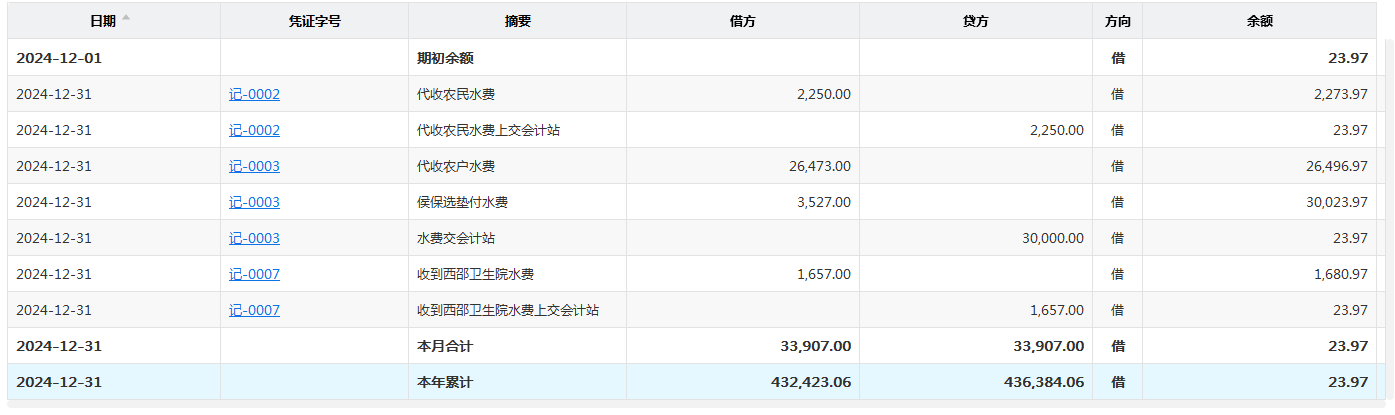Click the 432,423.06 yearly debit total
This screenshot has width=1395, height=415.
[x=811, y=383]
